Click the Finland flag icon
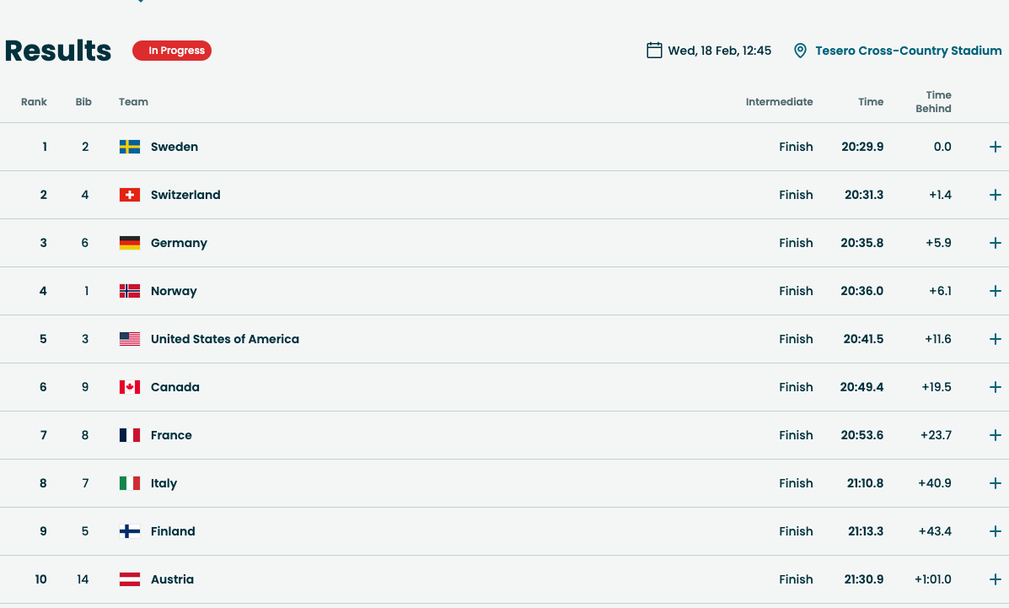Screen dimensions: 1009x608 (129, 531)
